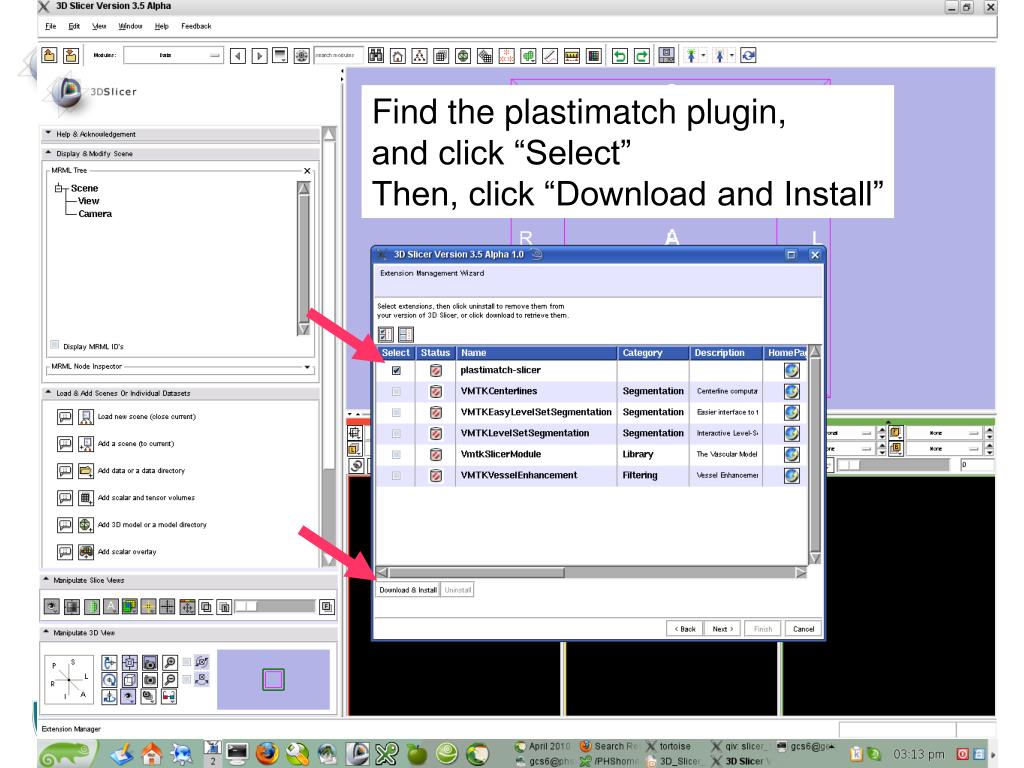
Task: Click the home folder icon in taskbar
Action: coord(152,754)
